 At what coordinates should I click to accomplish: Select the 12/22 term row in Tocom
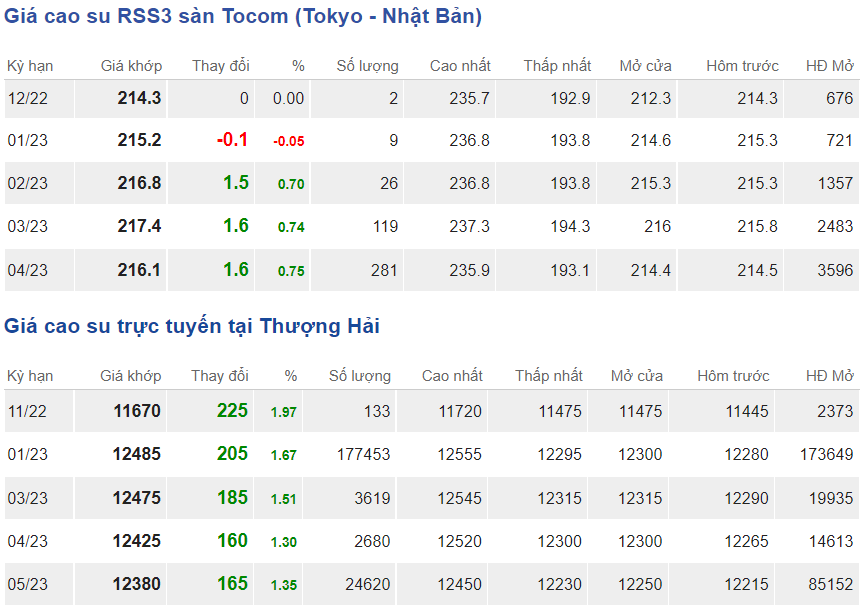point(27,98)
